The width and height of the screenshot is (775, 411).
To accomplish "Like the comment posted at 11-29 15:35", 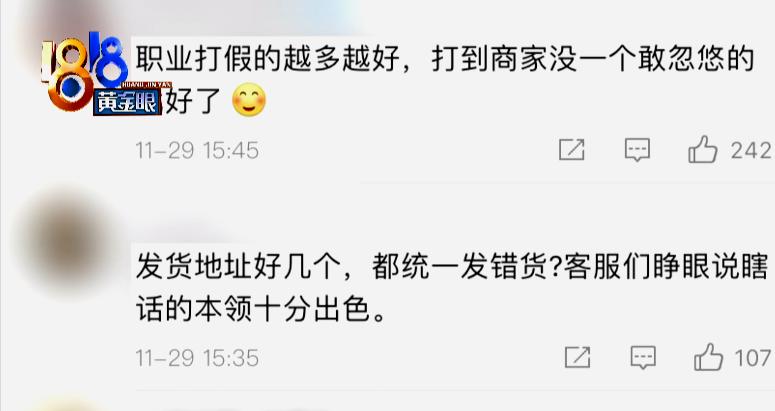I will pyautogui.click(x=708, y=357).
